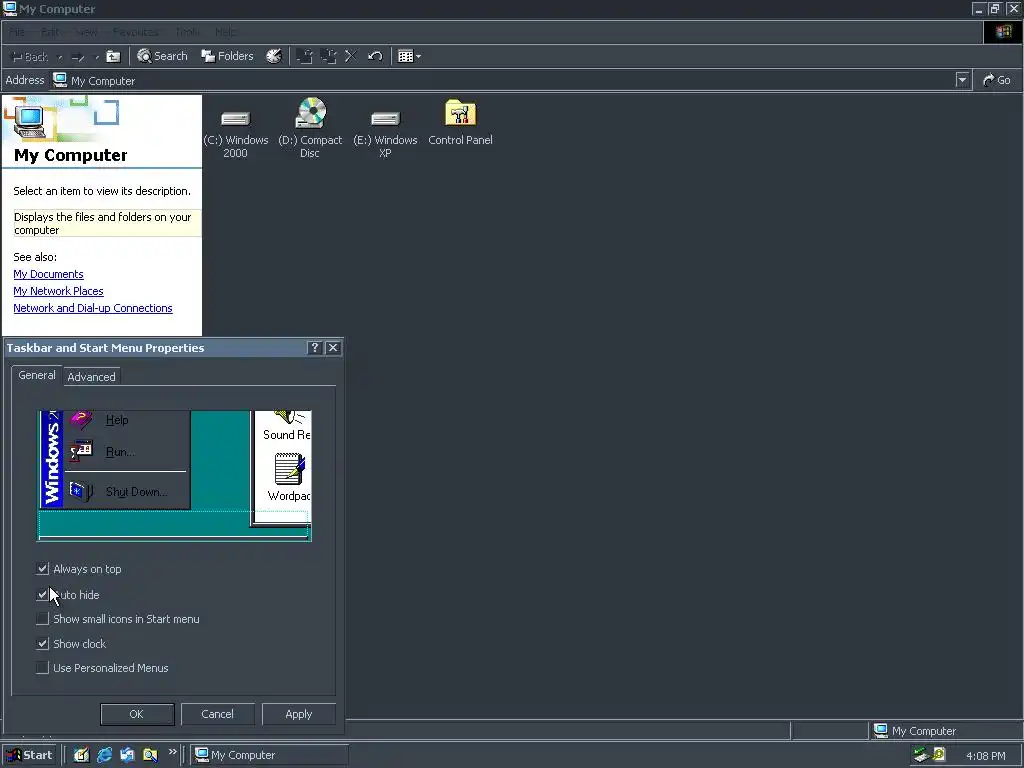The image size is (1024, 768).
Task: Click the system clock showing 4:08 PM
Action: coord(985,756)
